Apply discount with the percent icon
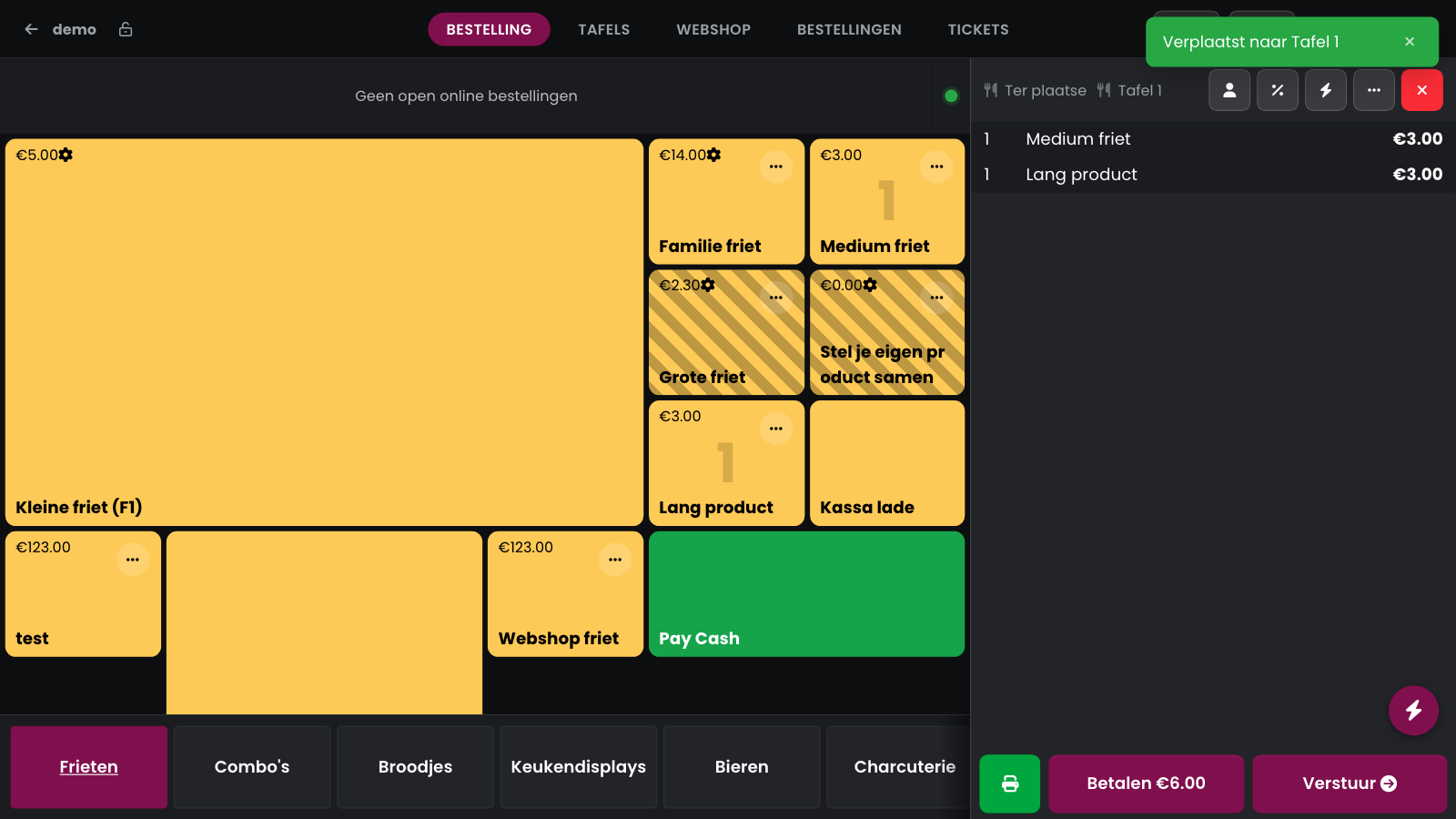 1278,90
